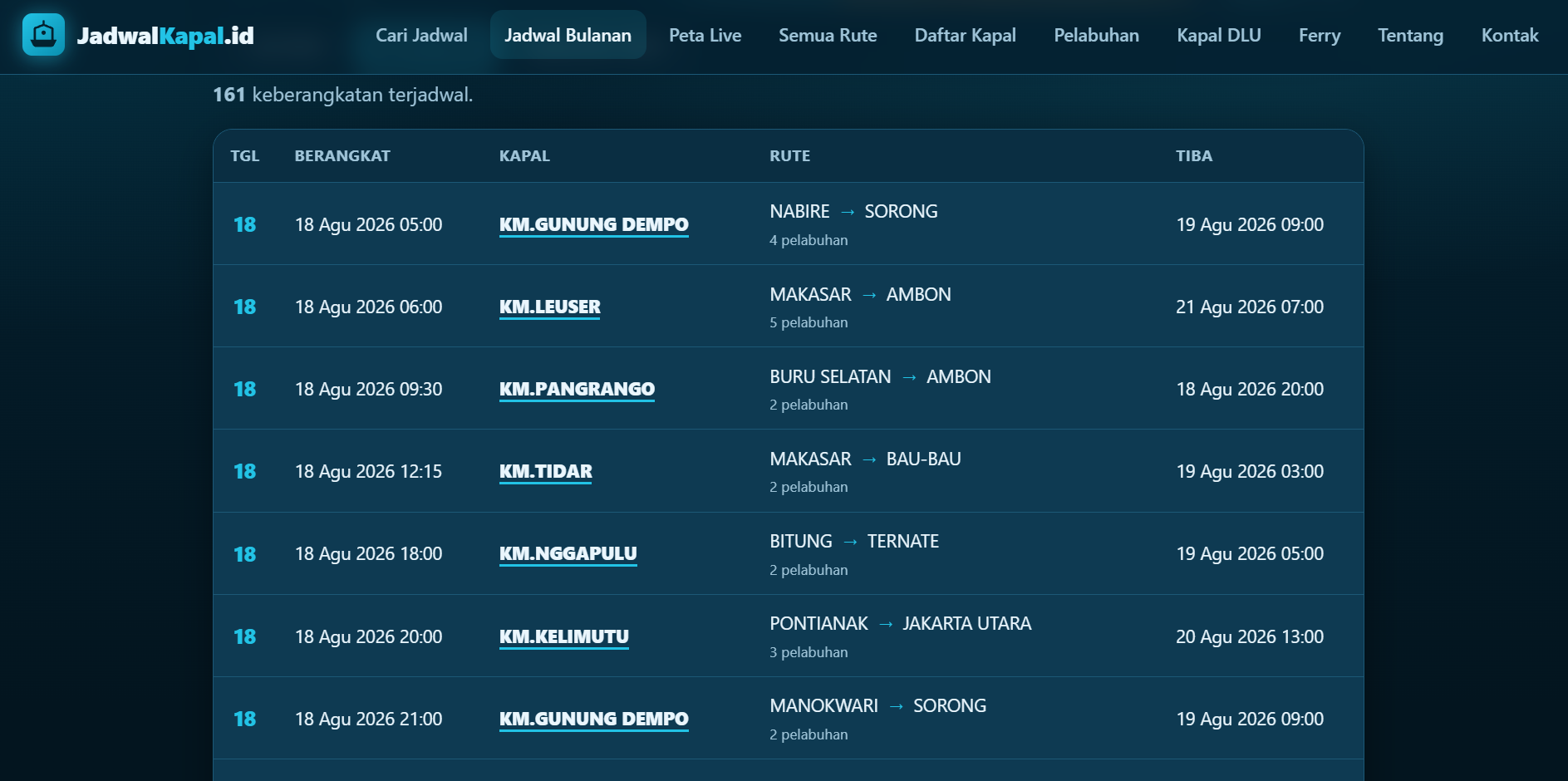
Task: Click arrival time 18 Agu 2026 20:00
Action: tap(1250, 389)
